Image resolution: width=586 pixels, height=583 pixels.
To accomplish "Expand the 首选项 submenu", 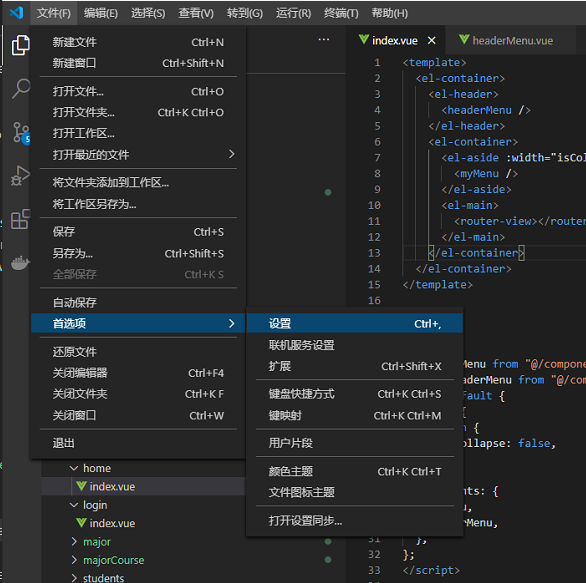I will click(138, 323).
